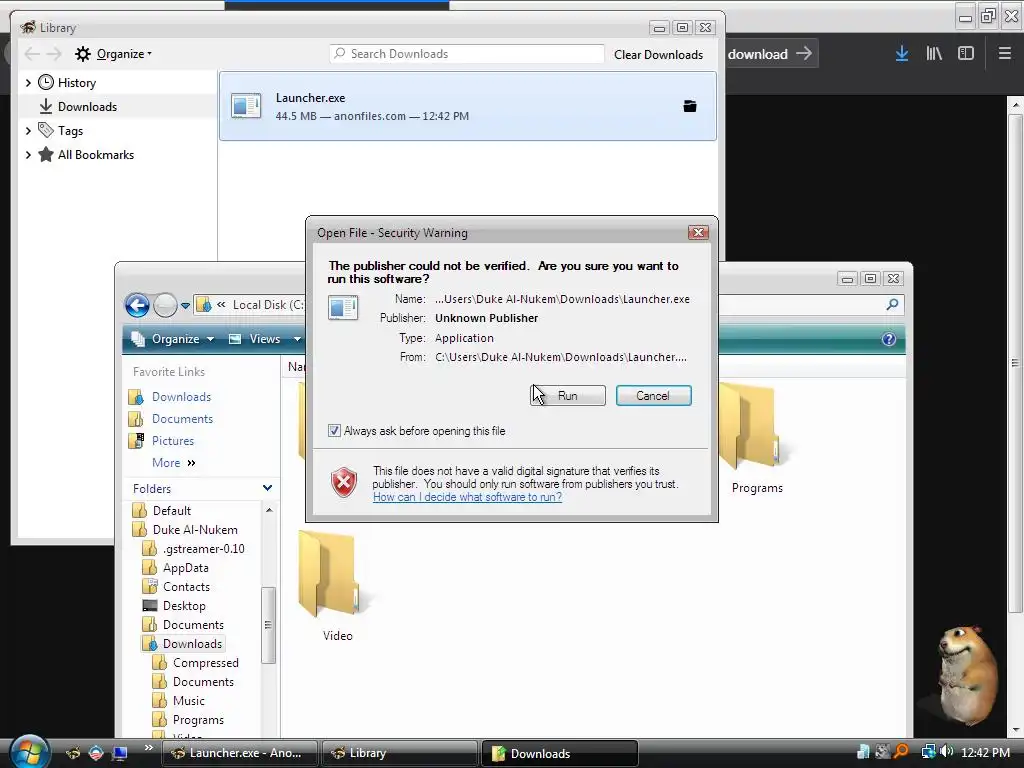The image size is (1024, 768).
Task: Open Firefox library bookshelf icon
Action: pyautogui.click(x=934, y=54)
